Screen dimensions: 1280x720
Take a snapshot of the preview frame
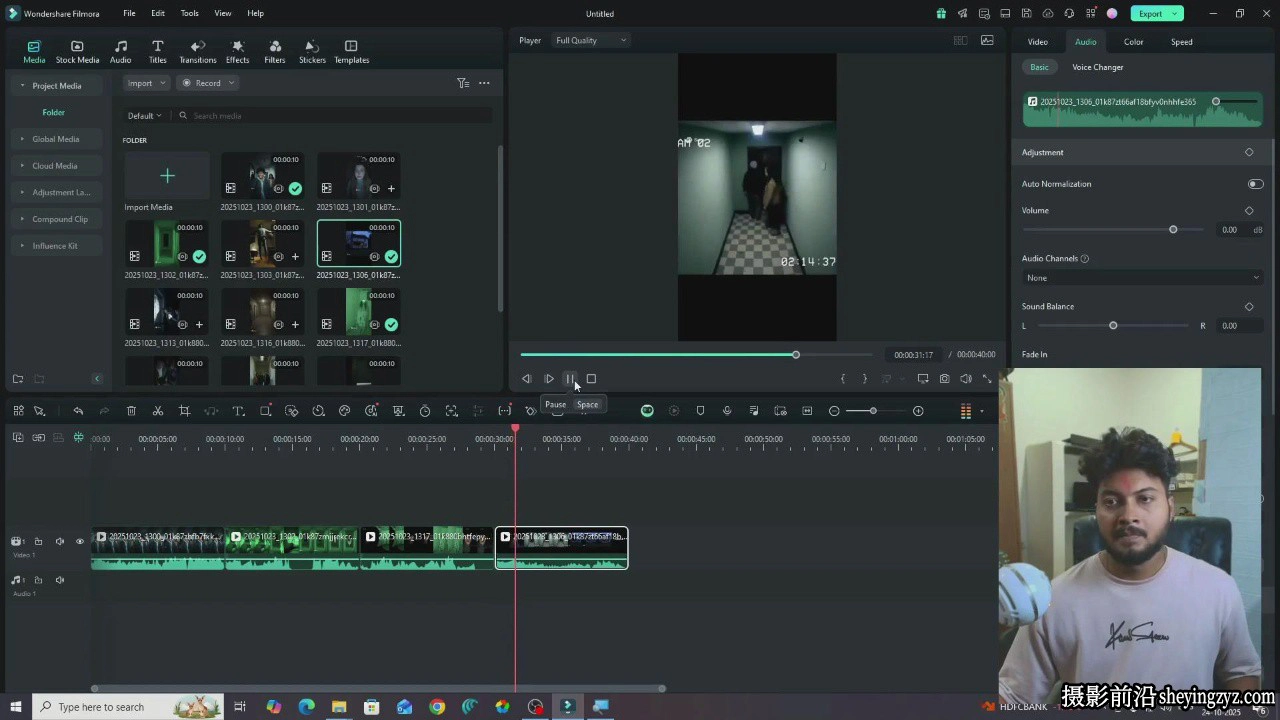944,379
